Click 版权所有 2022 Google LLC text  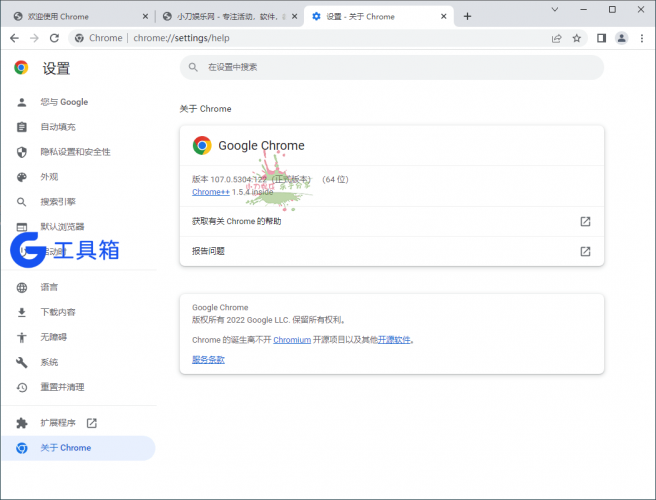tap(269, 320)
